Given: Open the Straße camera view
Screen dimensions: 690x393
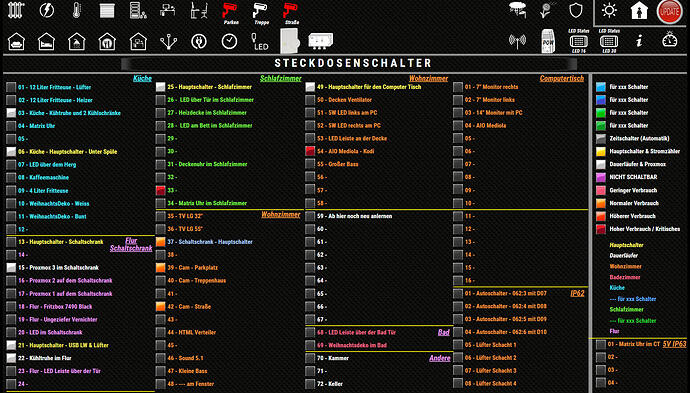Looking at the screenshot, I should (x=290, y=13).
